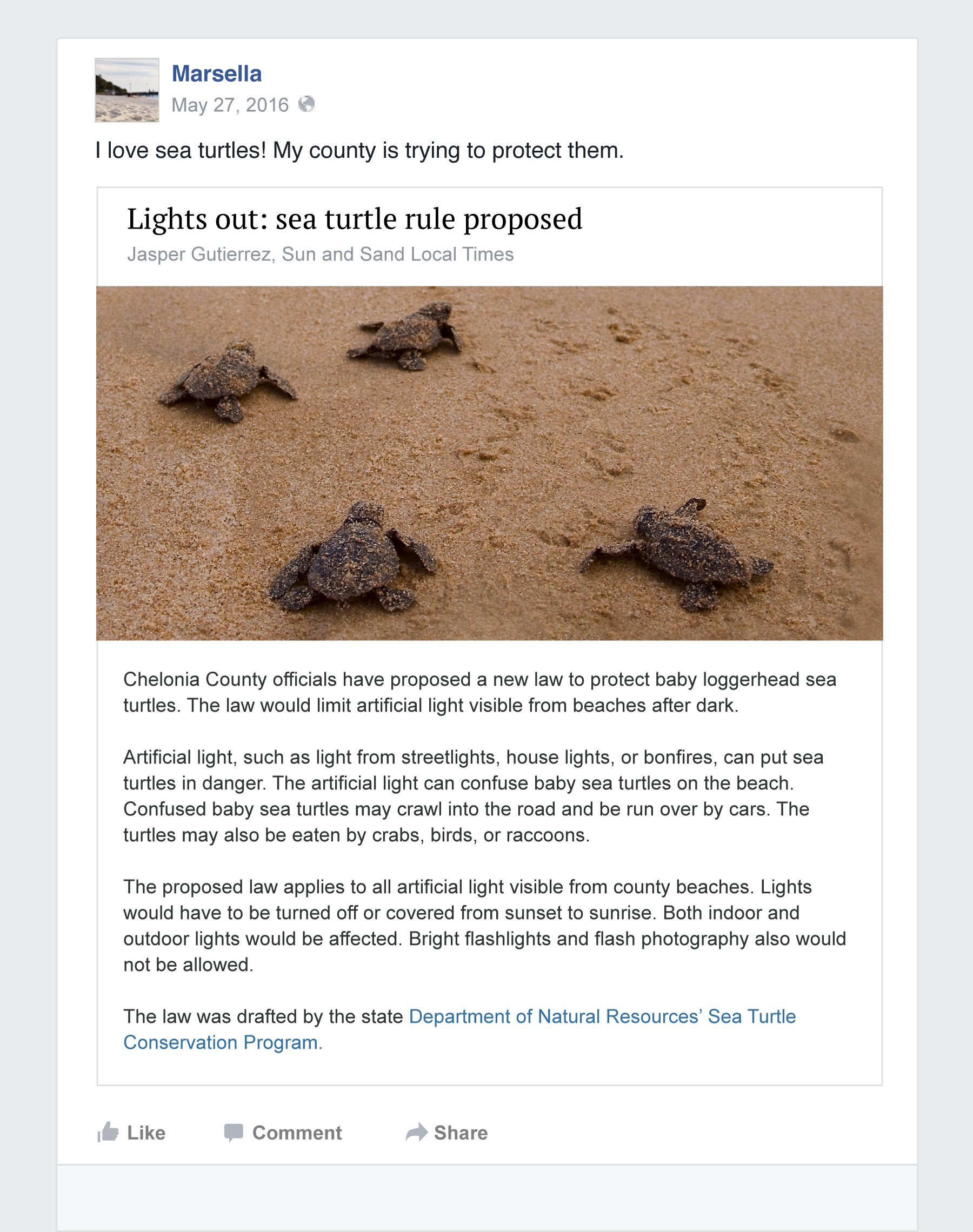
Task: Click the paragraph starting "Artificial light, such as"
Action: (473, 796)
